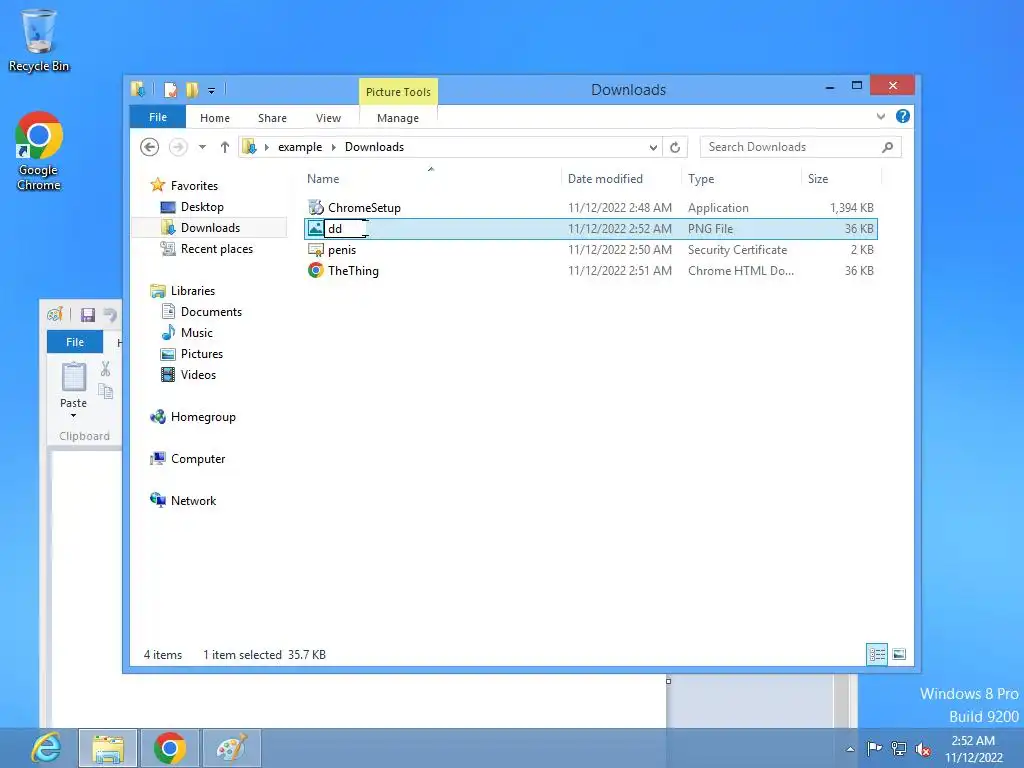Sort files by the Type column

[701, 179]
